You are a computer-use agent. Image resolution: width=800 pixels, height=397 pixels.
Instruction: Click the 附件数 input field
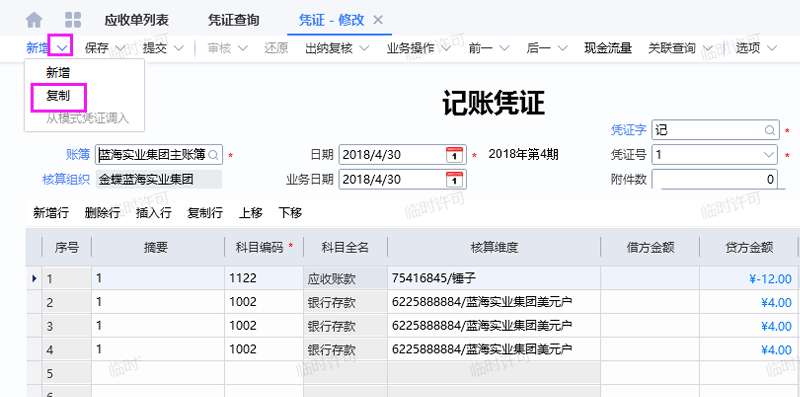pos(714,179)
